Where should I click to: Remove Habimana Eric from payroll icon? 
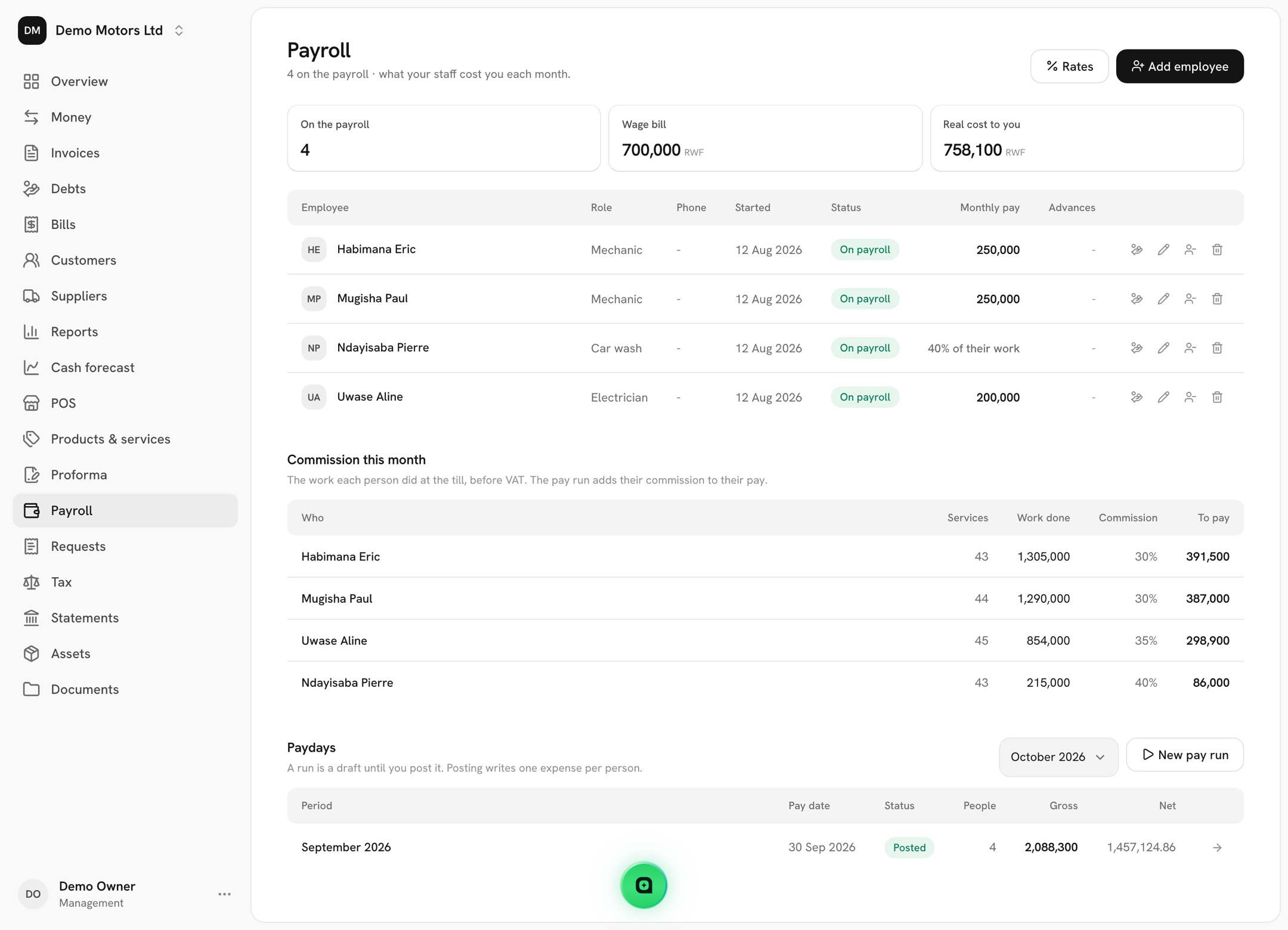click(x=1190, y=250)
